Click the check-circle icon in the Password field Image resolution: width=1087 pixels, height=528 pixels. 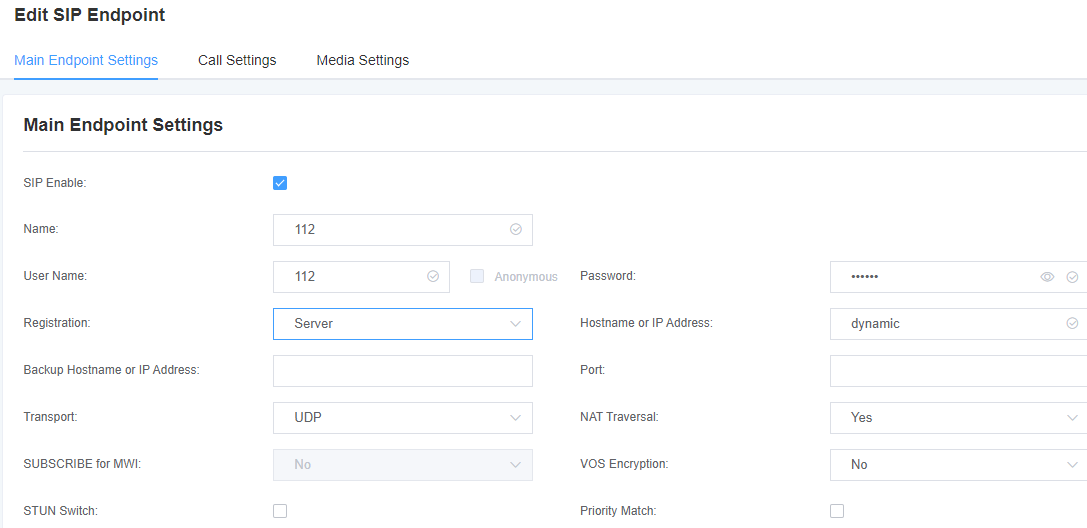click(1072, 277)
